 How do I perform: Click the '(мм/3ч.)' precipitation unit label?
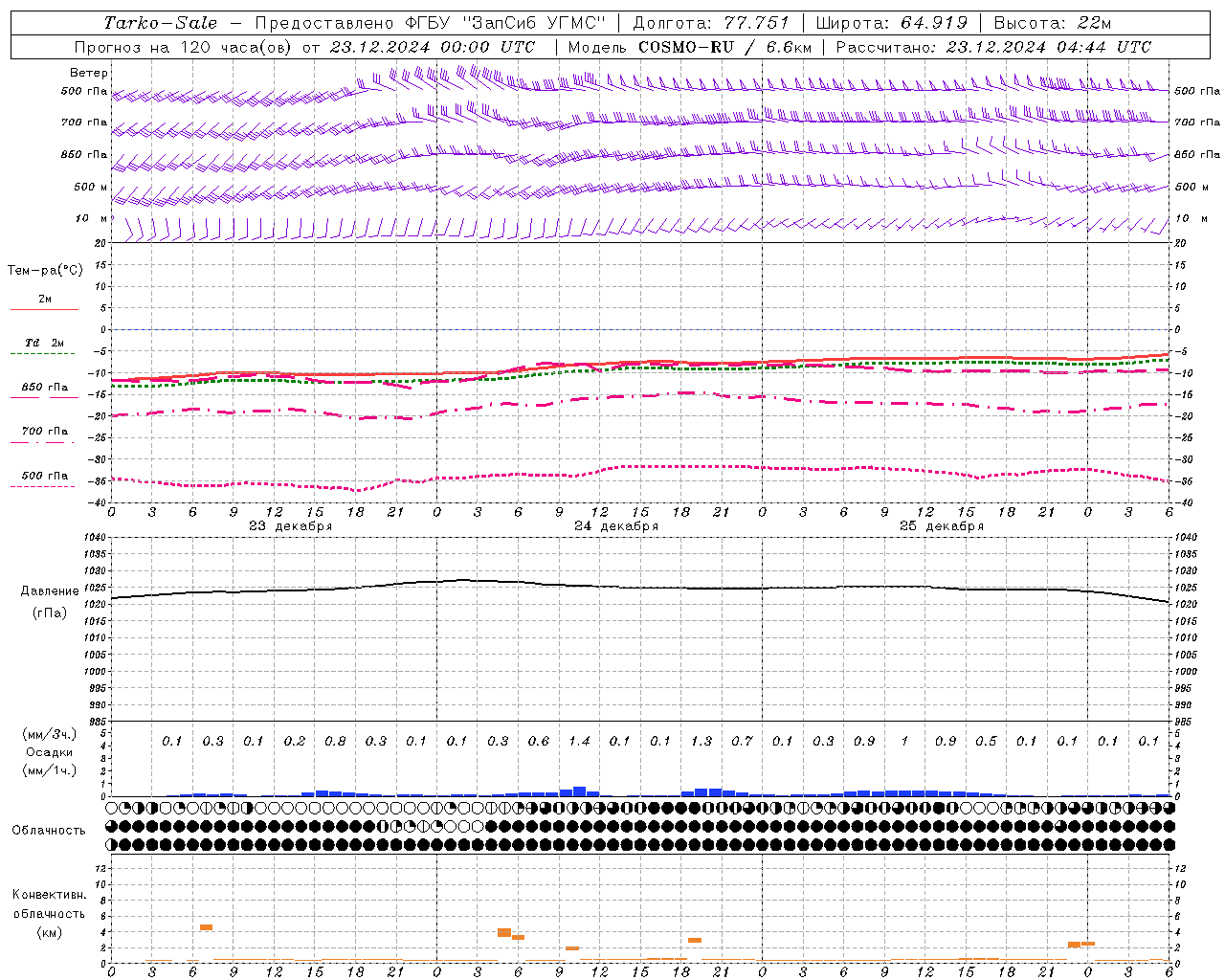pyautogui.click(x=49, y=734)
